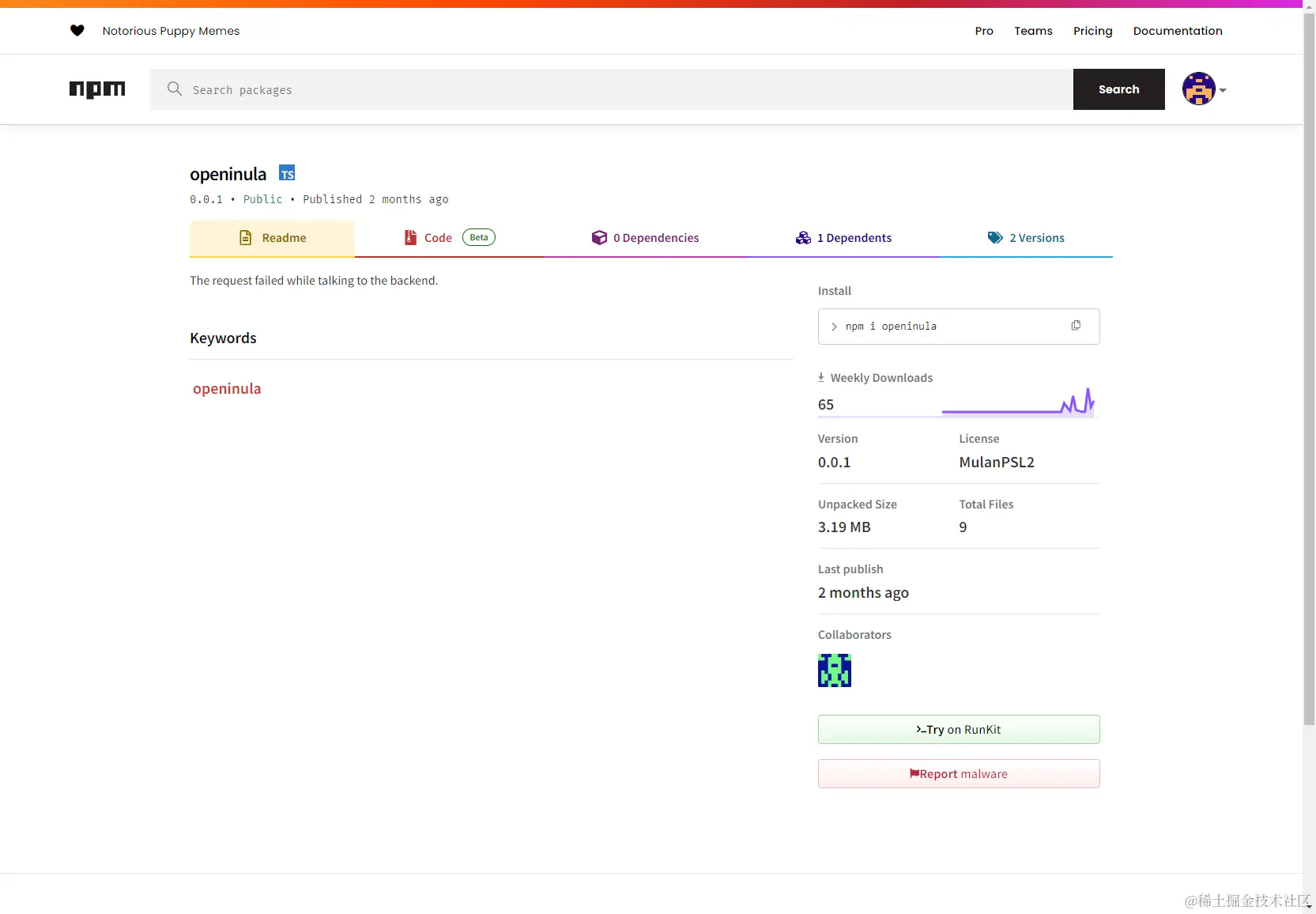Click Report malware button

(x=959, y=774)
